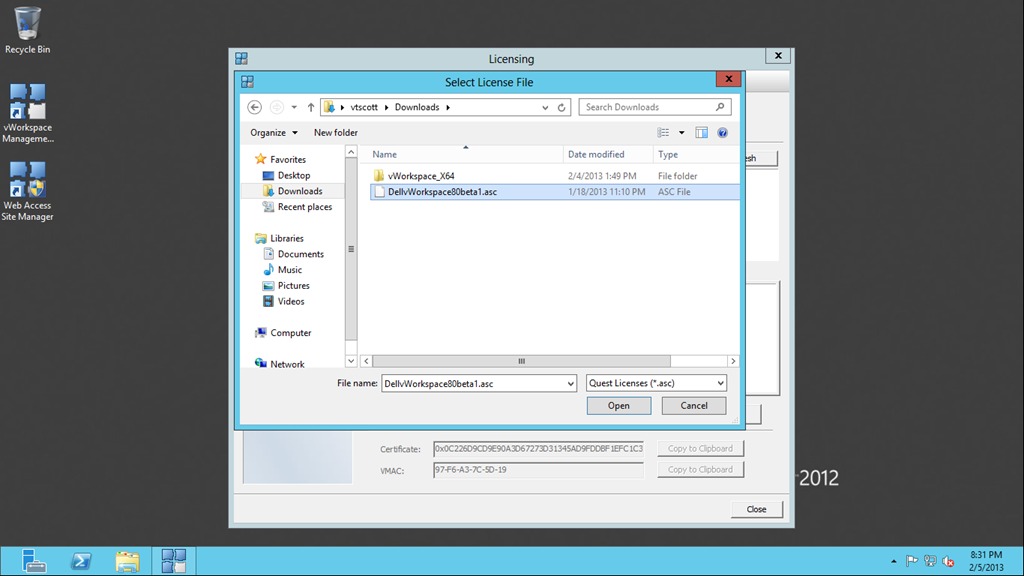Open Server Manager from the taskbar
This screenshot has width=1024, height=576.
(33, 561)
